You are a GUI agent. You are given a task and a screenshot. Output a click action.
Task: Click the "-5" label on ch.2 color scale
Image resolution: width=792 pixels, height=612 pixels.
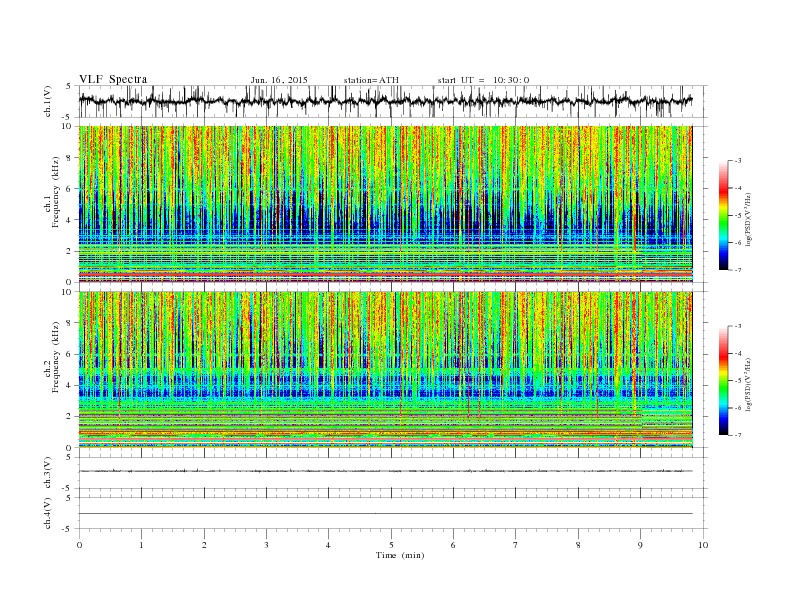(738, 381)
